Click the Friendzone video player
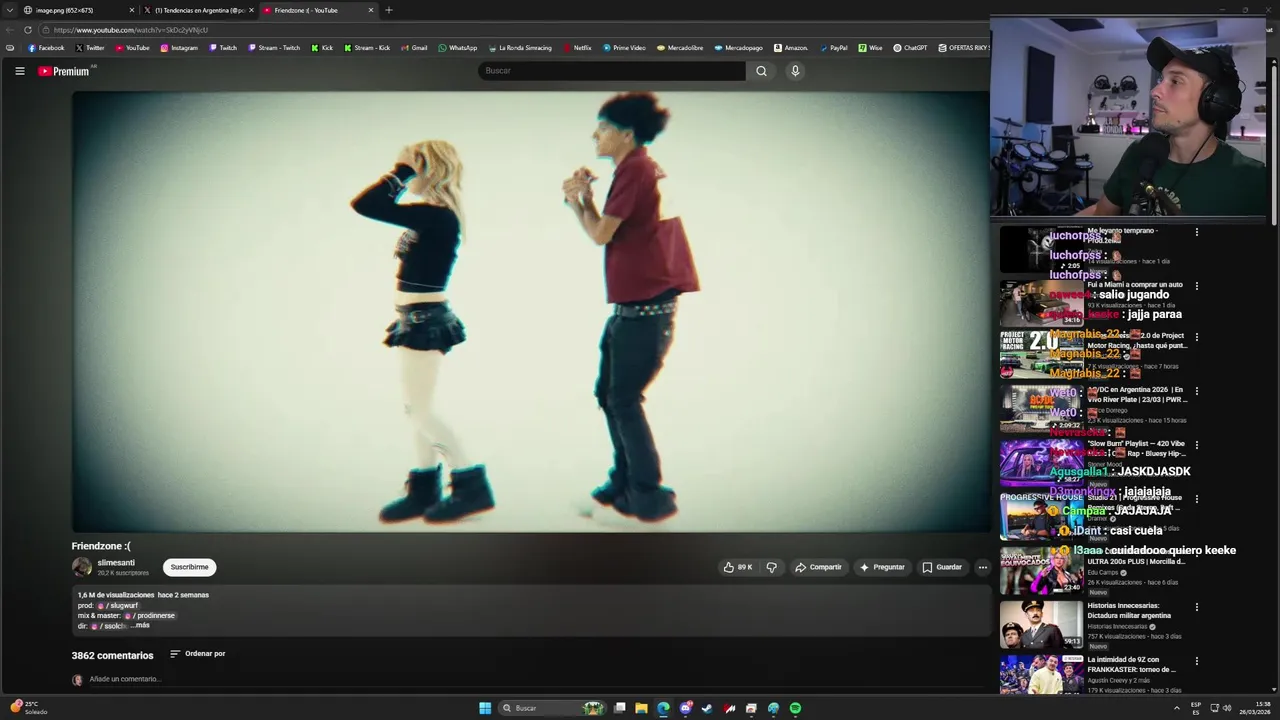 click(531, 312)
